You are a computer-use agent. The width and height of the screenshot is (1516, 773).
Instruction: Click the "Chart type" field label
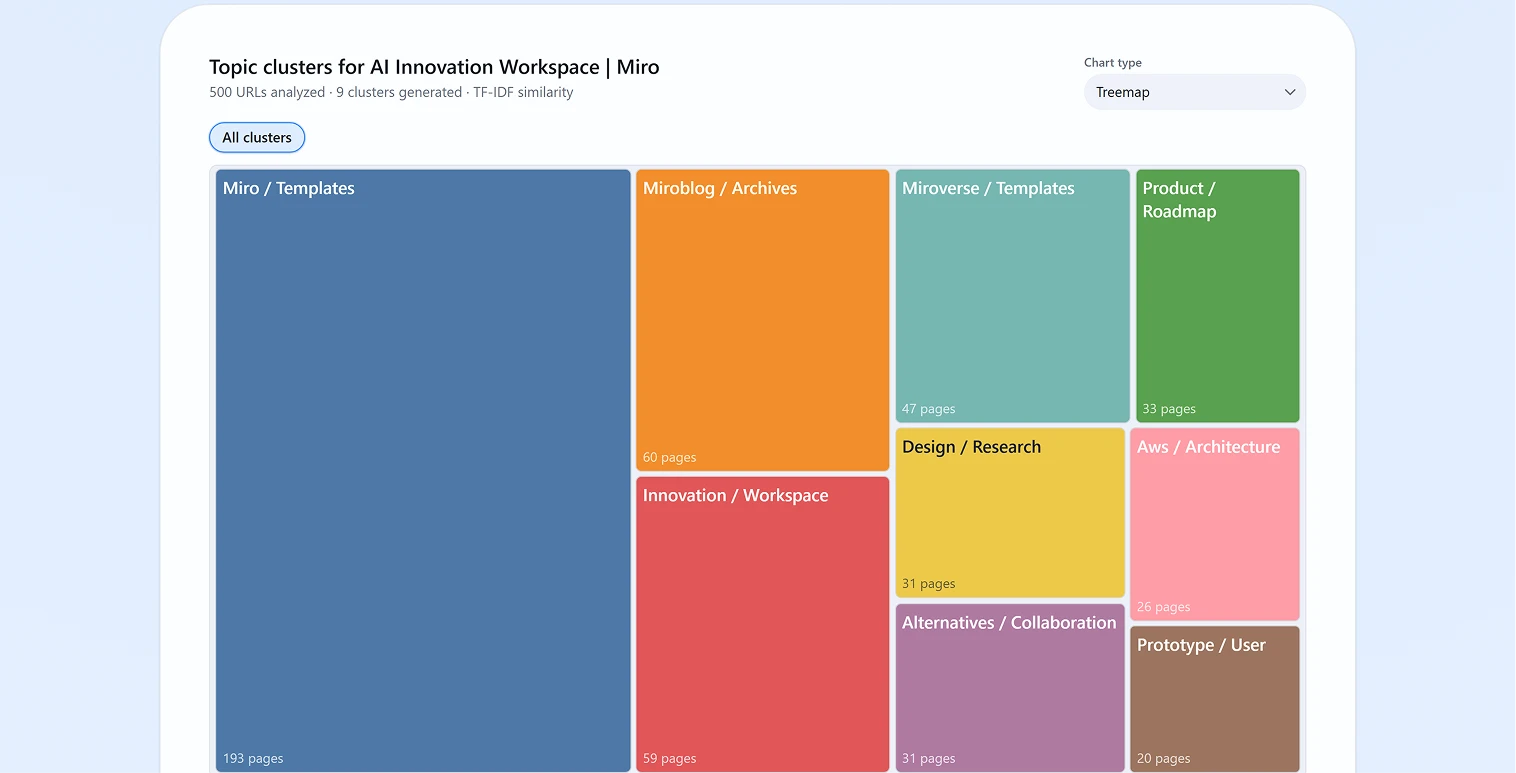pos(1113,62)
